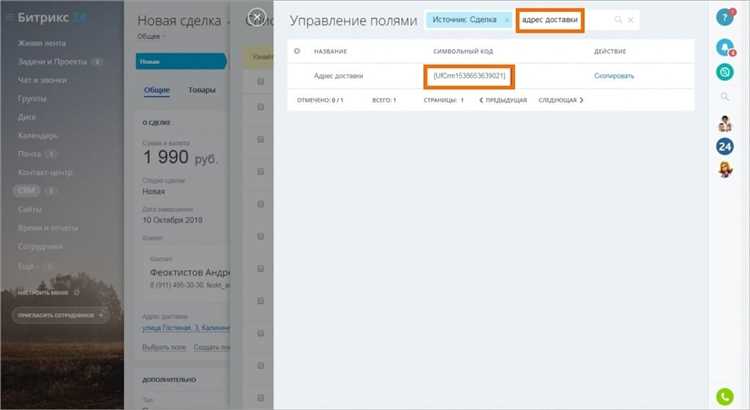Click the О сделке section header
The width and height of the screenshot is (750, 410).
pos(156,122)
